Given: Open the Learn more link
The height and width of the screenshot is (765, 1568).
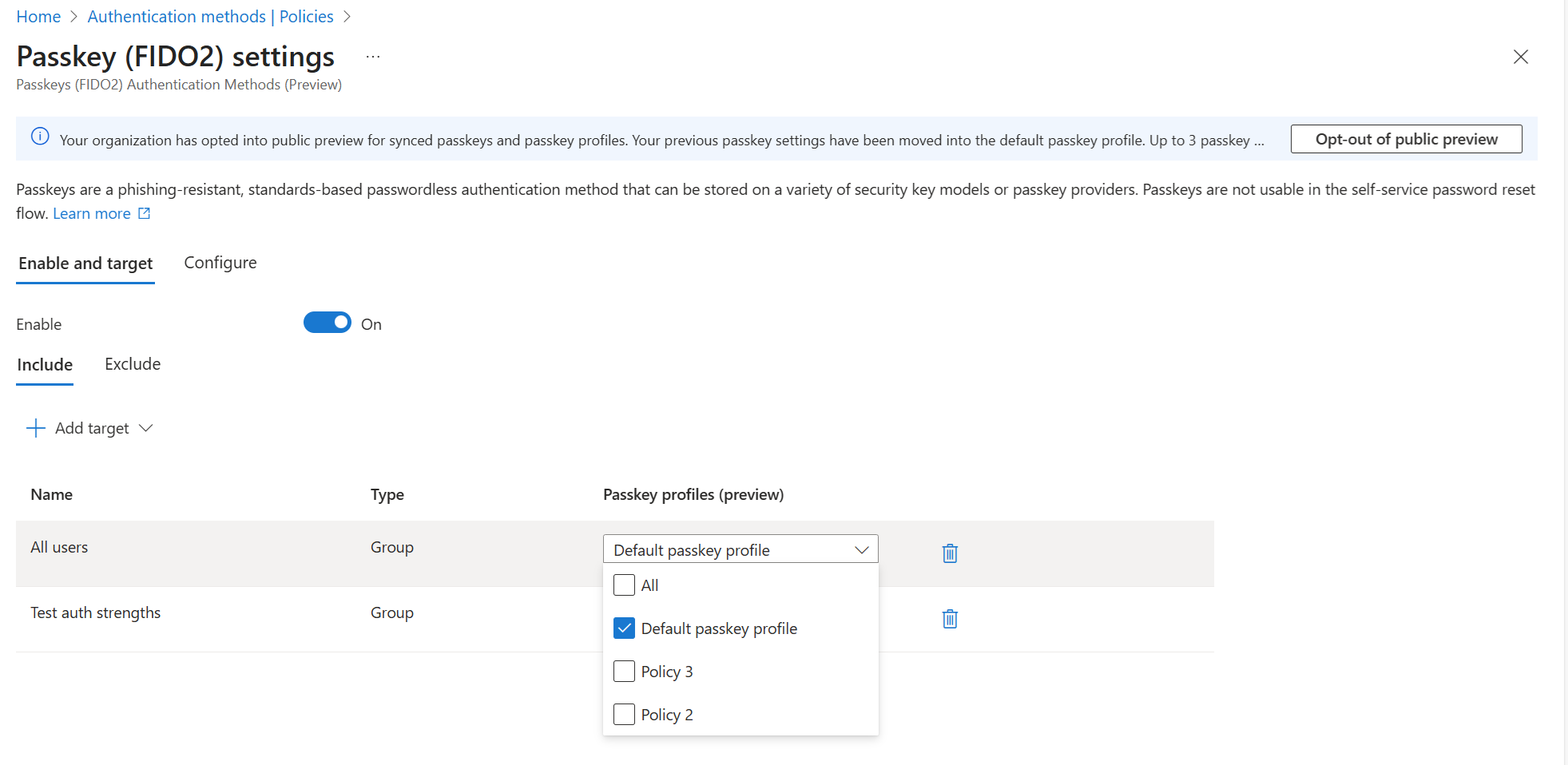Looking at the screenshot, I should click(92, 213).
